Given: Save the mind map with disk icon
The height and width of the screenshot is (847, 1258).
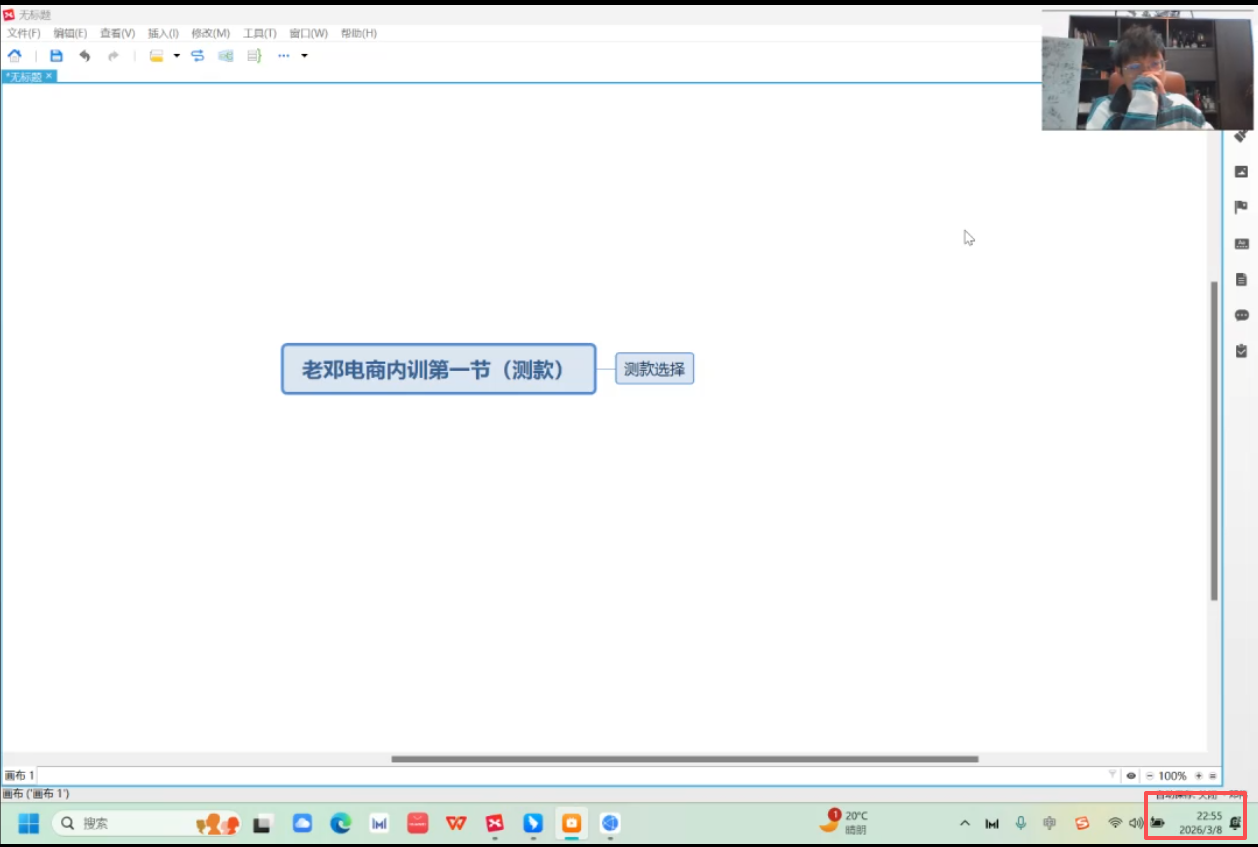Looking at the screenshot, I should point(56,56).
